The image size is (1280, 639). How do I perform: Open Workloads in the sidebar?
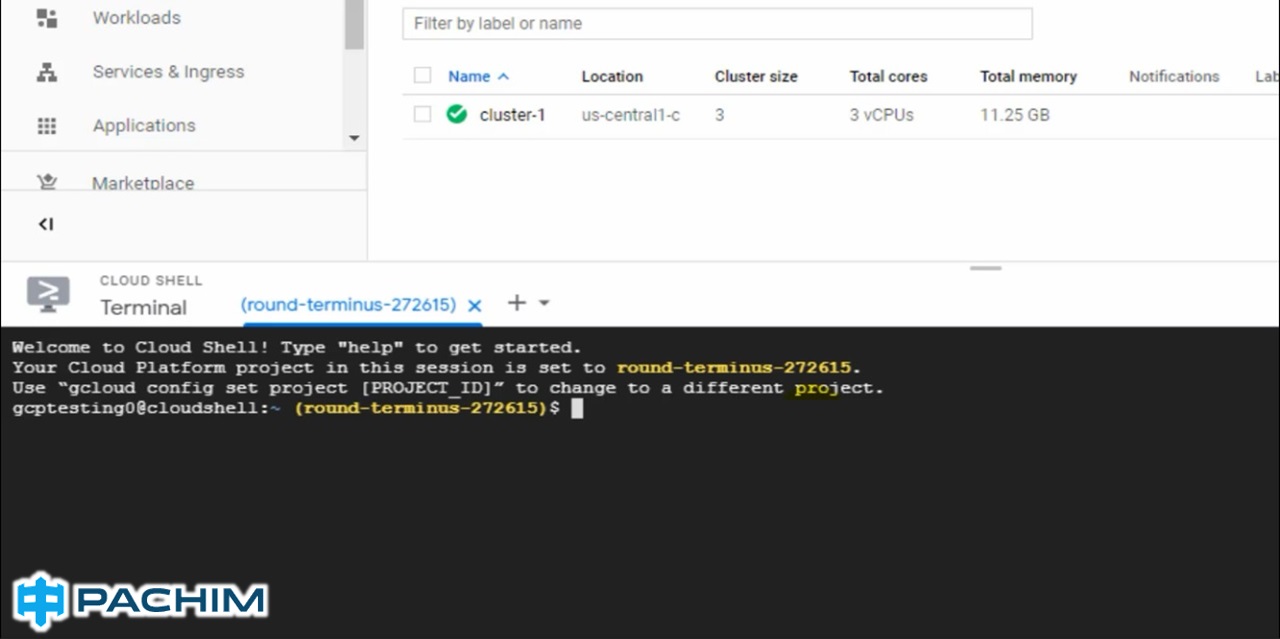[136, 18]
